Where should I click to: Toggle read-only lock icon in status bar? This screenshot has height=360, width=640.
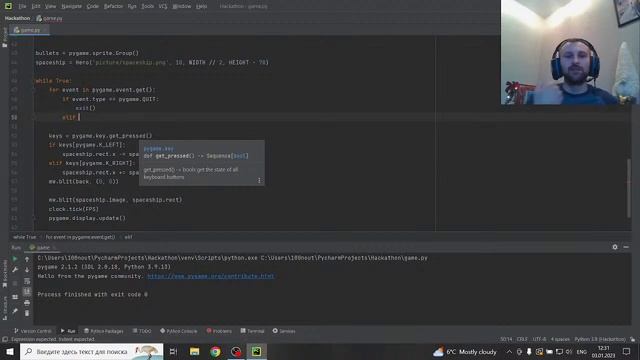632,339
